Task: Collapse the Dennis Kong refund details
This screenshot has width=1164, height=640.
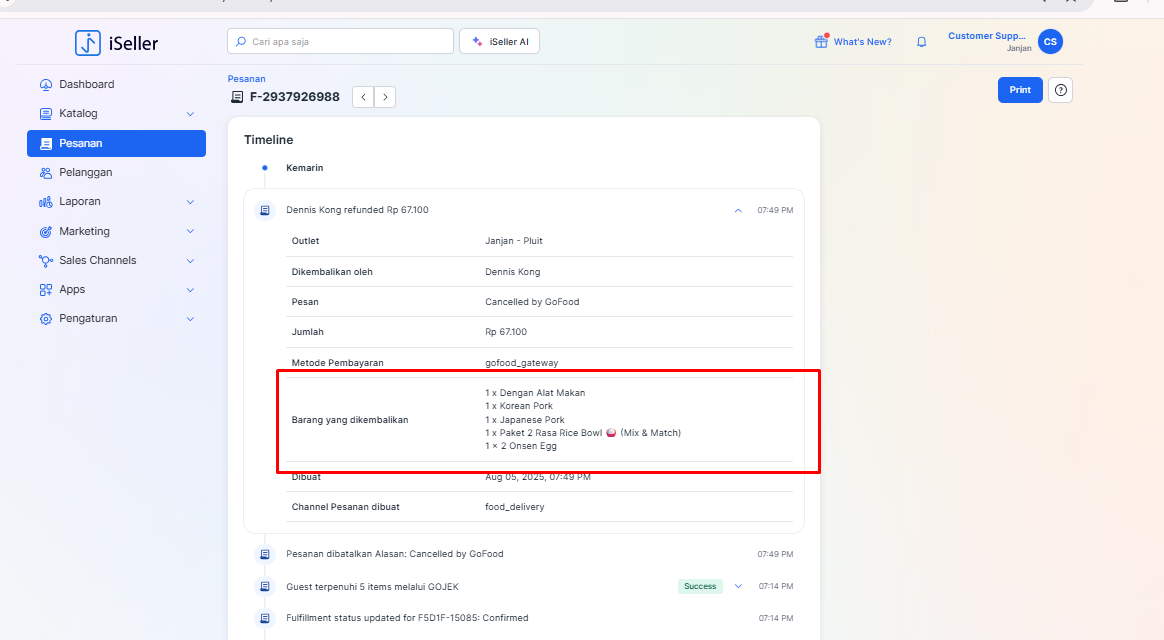Action: coord(738,210)
